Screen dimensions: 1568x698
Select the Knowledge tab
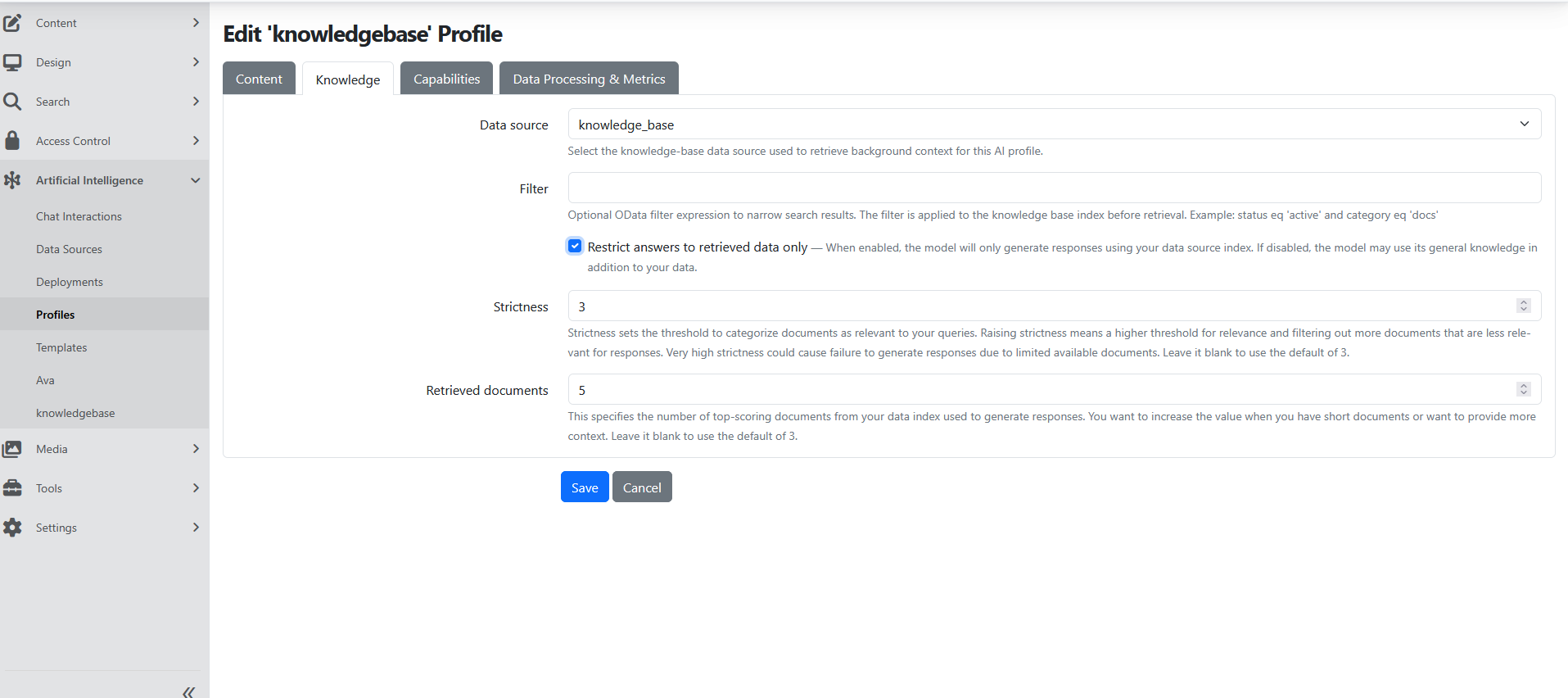click(348, 79)
